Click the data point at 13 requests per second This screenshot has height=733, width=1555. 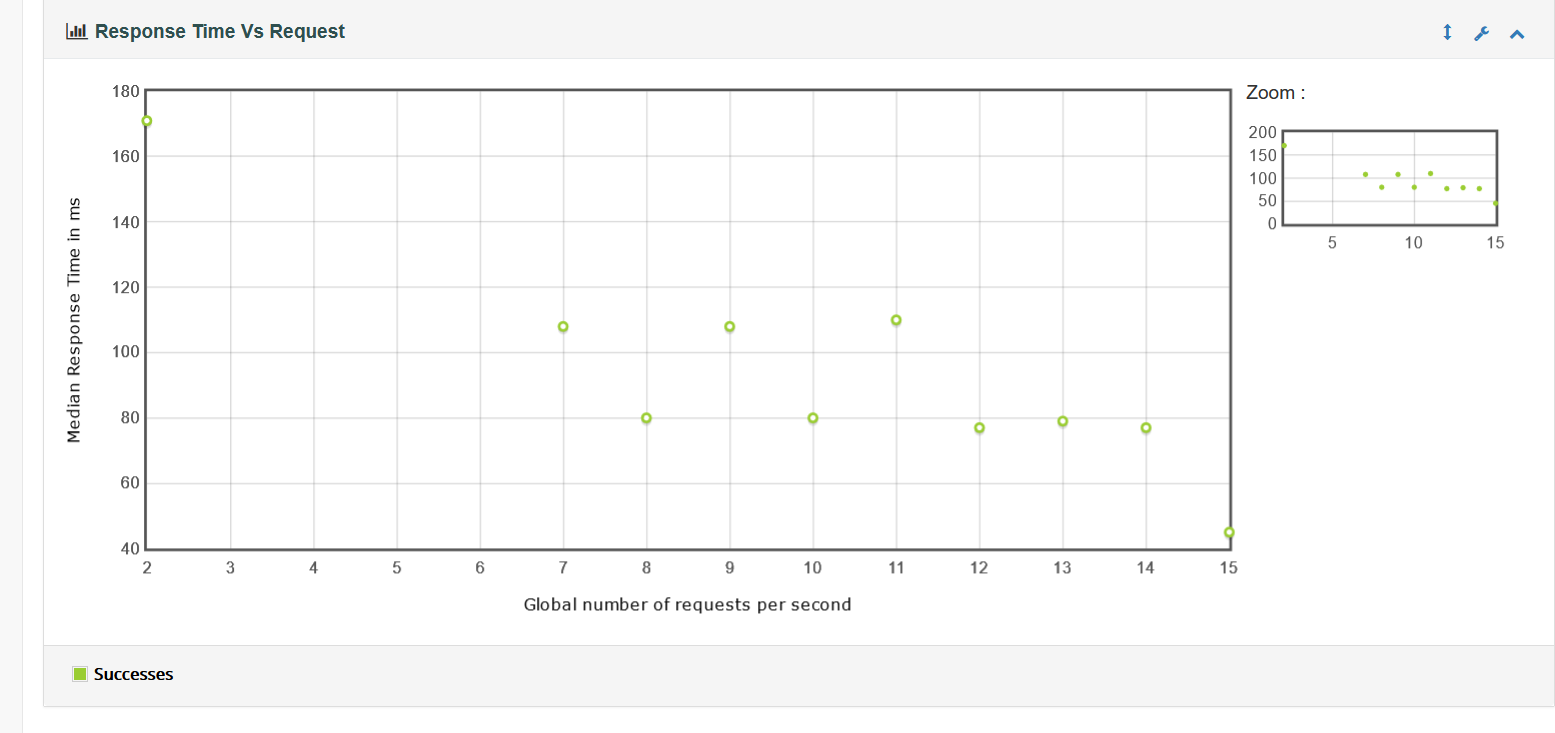[x=1062, y=421]
